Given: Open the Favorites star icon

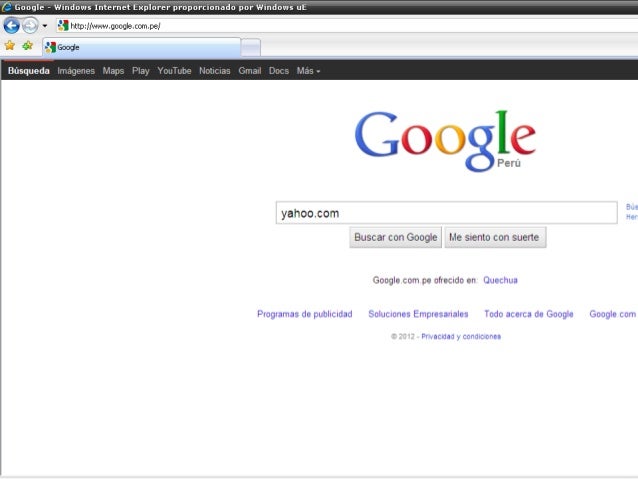Looking at the screenshot, I should pos(10,46).
